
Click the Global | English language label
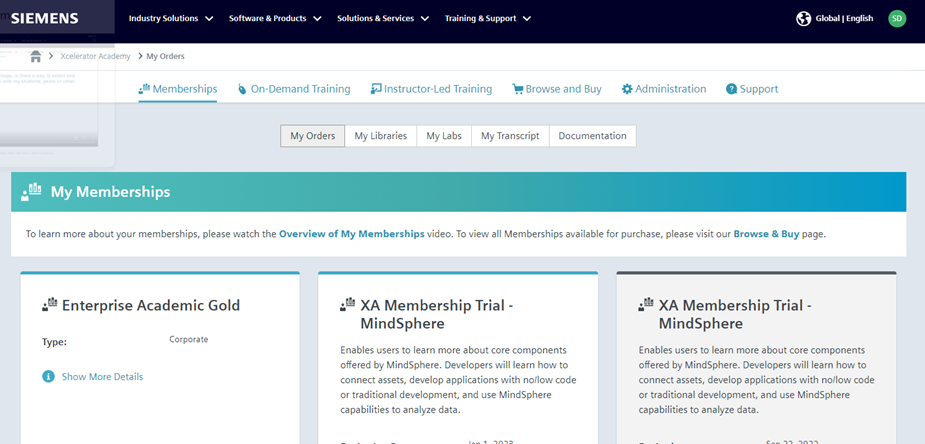point(844,18)
